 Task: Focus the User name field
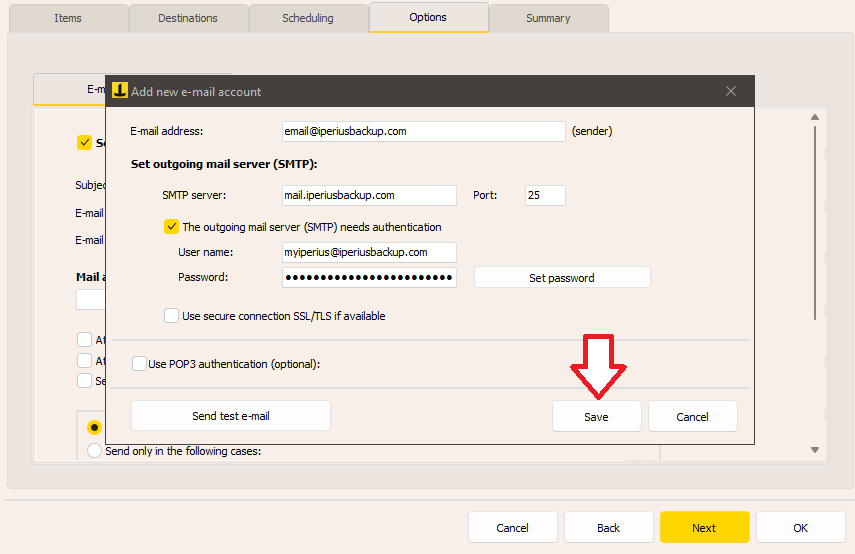tap(369, 252)
